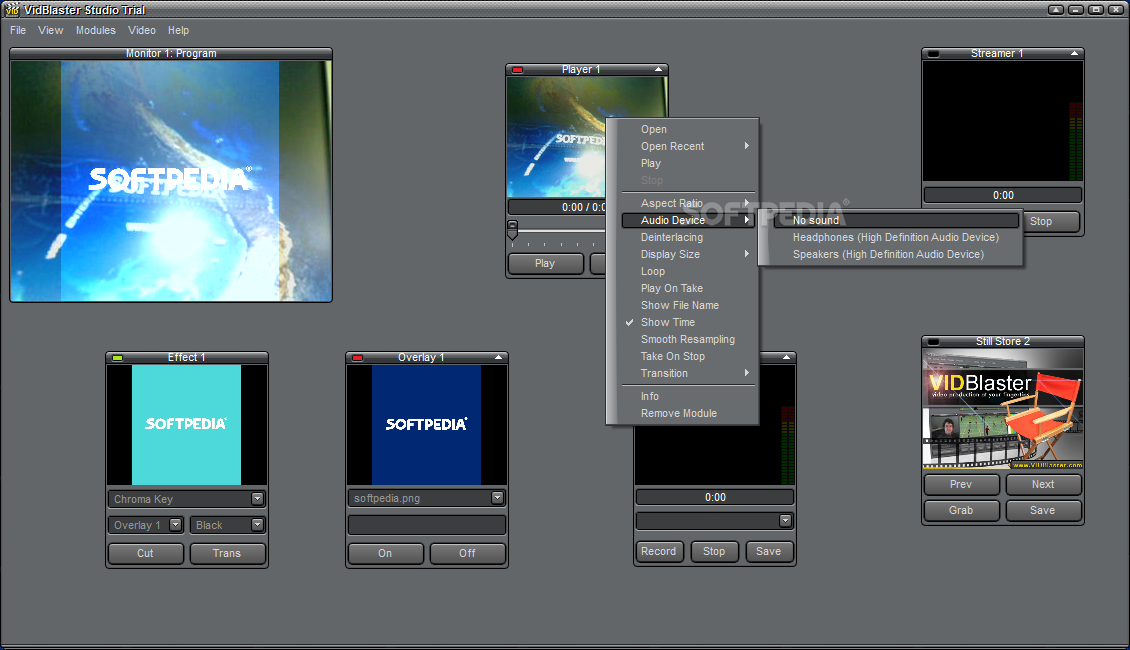Click Save in the recorder module
Screen dimensions: 1130x650
pos(769,551)
